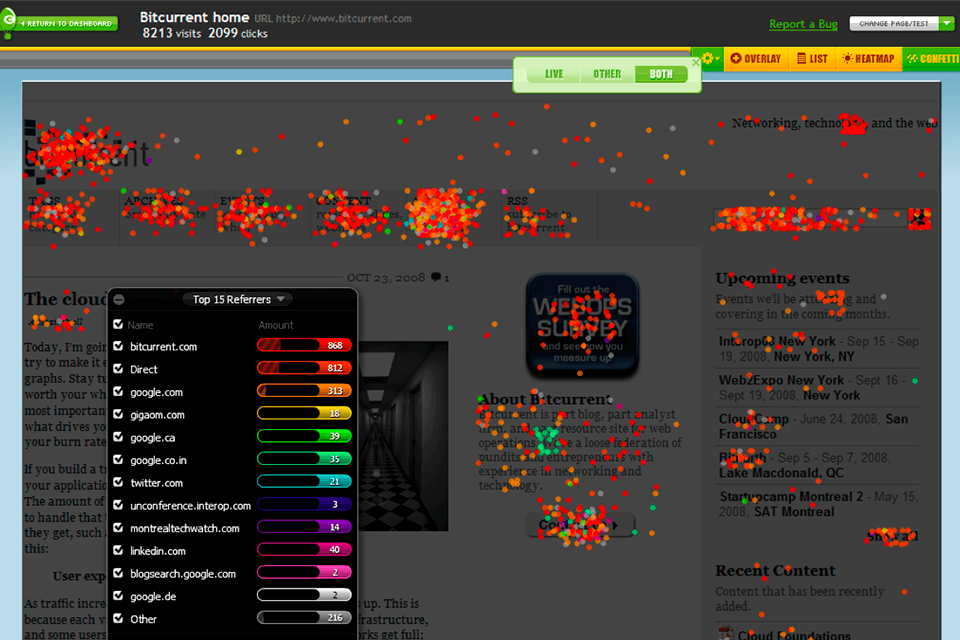The image size is (960, 640).
Task: Close the Live/Other/Both popup with the X
Action: (696, 62)
